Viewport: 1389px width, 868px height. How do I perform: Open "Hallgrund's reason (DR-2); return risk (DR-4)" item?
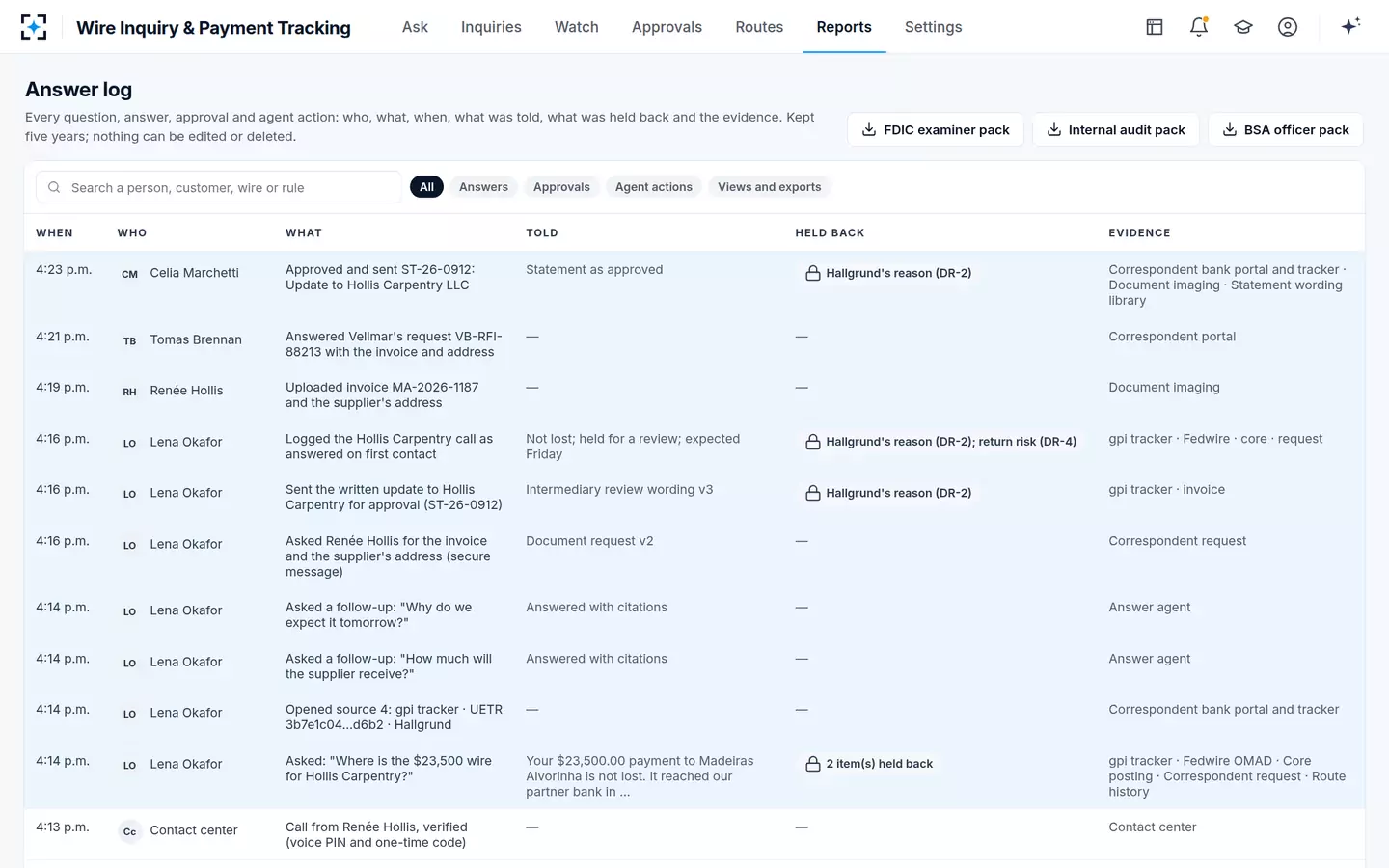[941, 442]
